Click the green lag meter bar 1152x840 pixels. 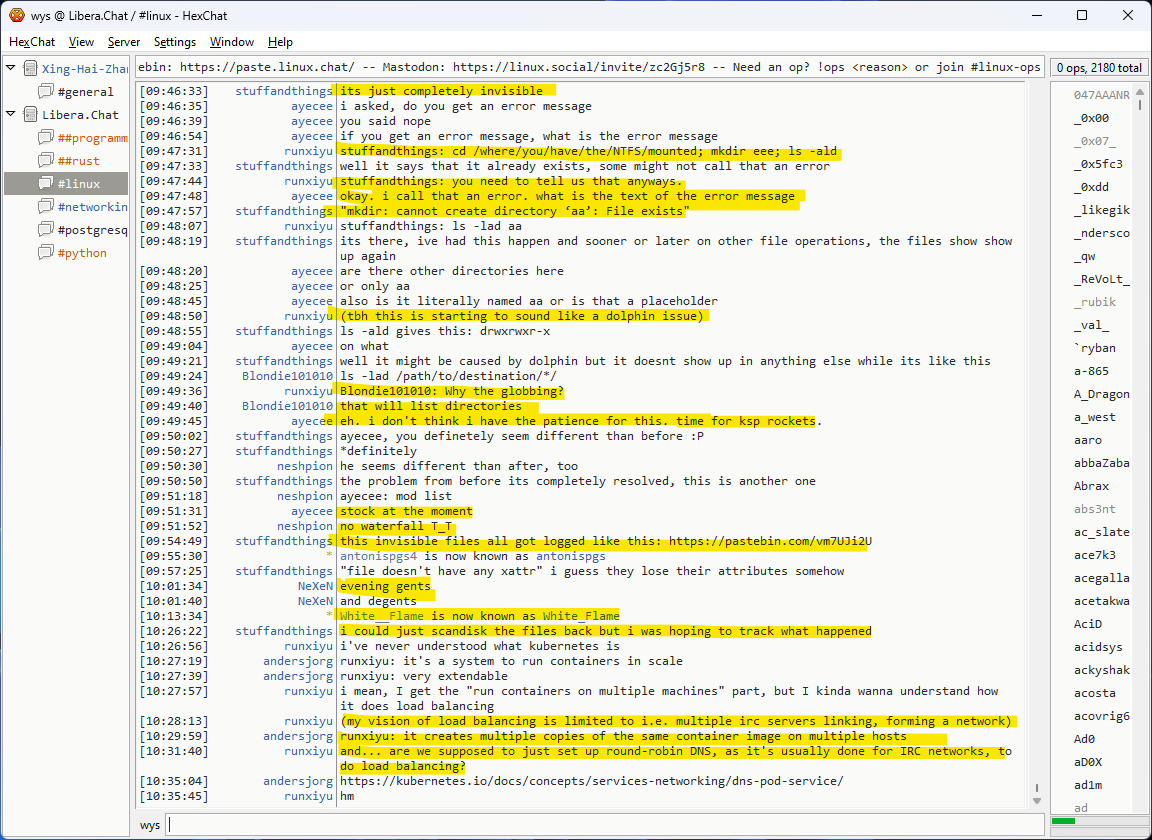[x=1064, y=821]
